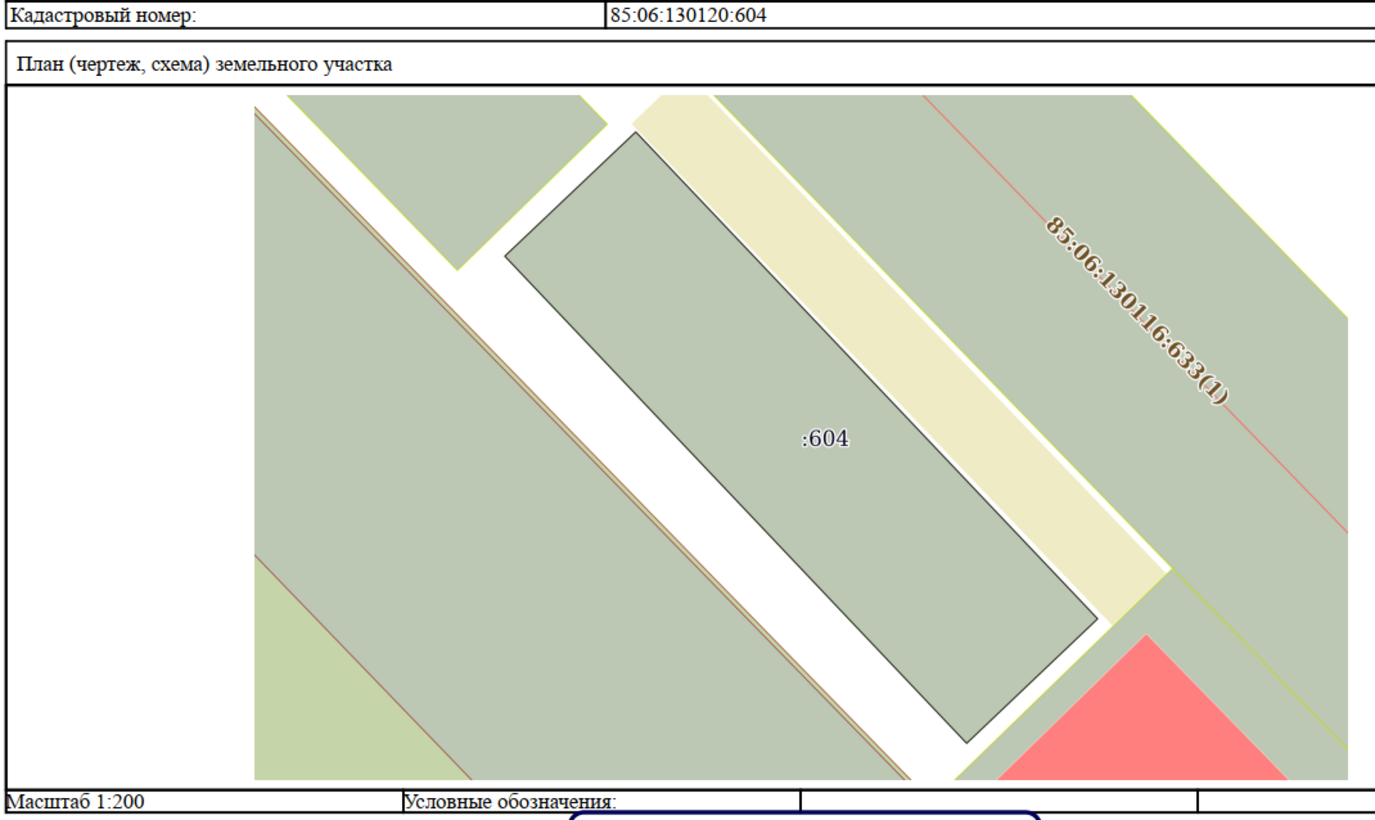Viewport: 1375px width, 820px height.
Task: Click the 85:06:130116:633(1) parcel label
Action: pos(1136,310)
